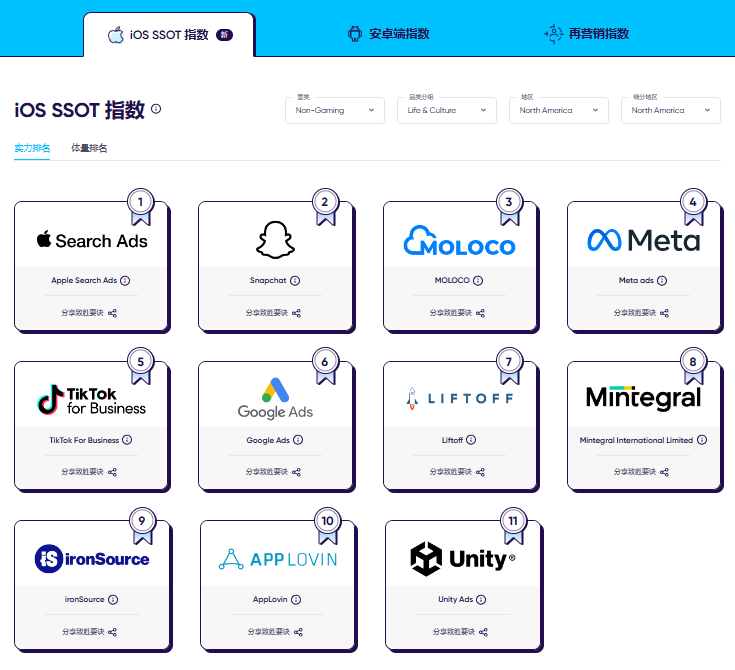Click info icon beside Snapchat

(295, 280)
